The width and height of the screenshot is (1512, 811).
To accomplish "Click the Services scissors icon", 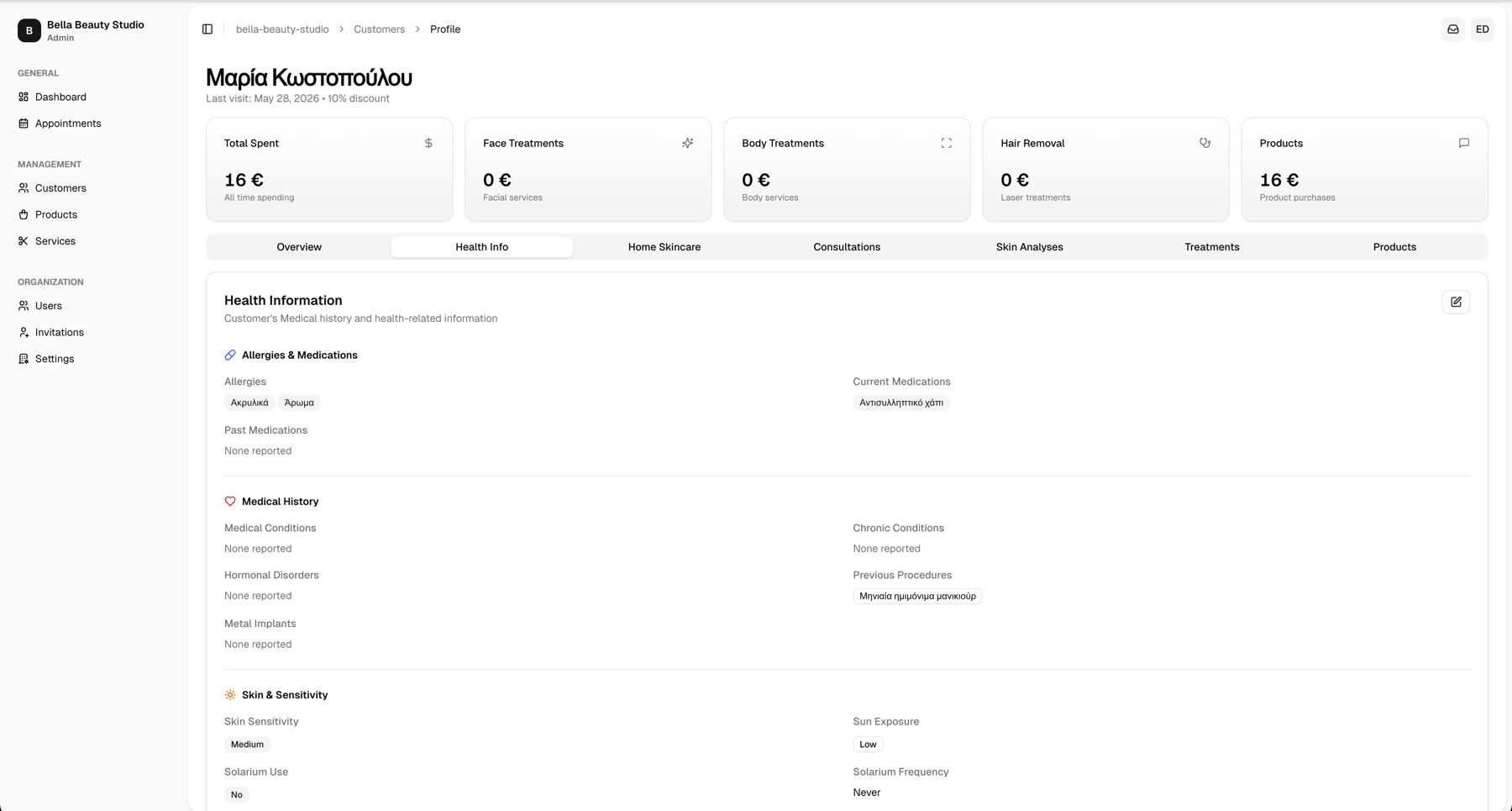I will [x=24, y=241].
